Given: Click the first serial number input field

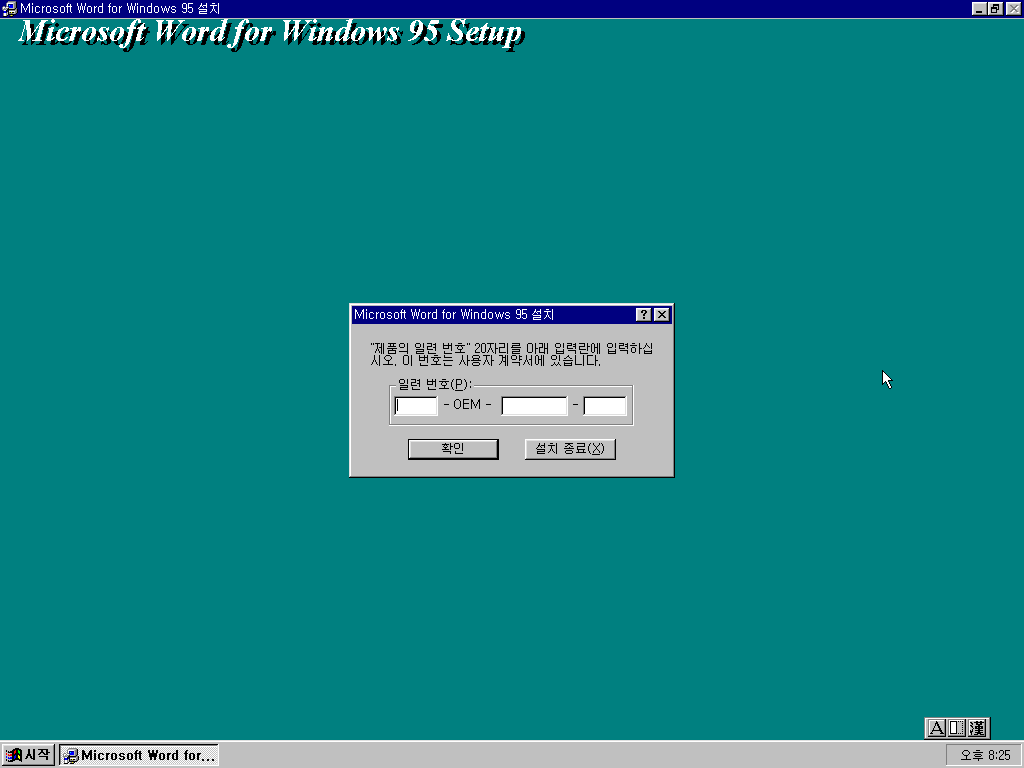Looking at the screenshot, I should (416, 406).
